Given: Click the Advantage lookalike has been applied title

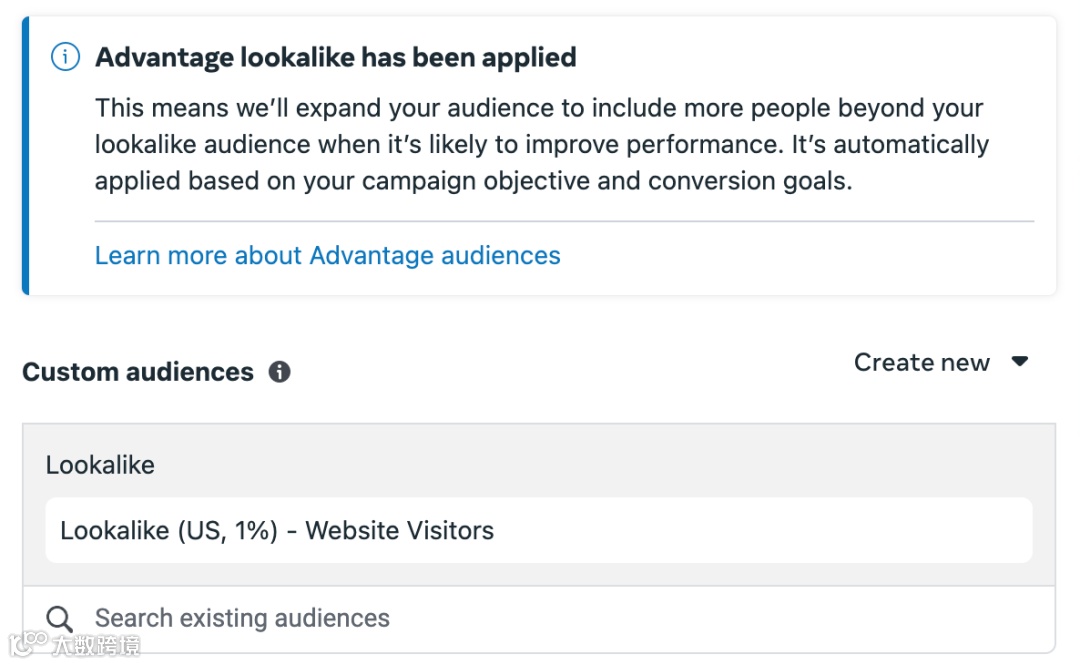Looking at the screenshot, I should pyautogui.click(x=335, y=57).
